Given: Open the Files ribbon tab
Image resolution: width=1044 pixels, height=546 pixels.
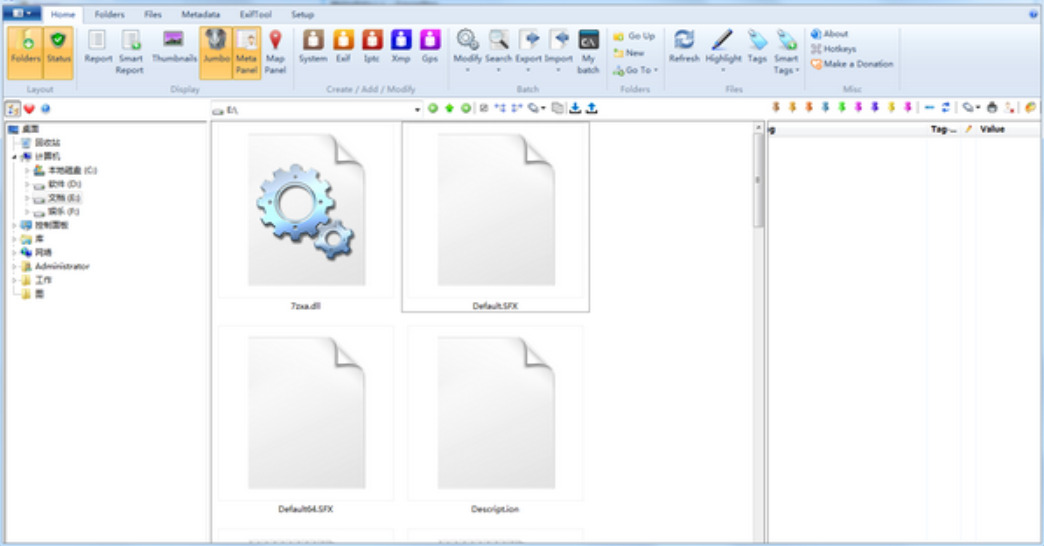Looking at the screenshot, I should point(152,14).
